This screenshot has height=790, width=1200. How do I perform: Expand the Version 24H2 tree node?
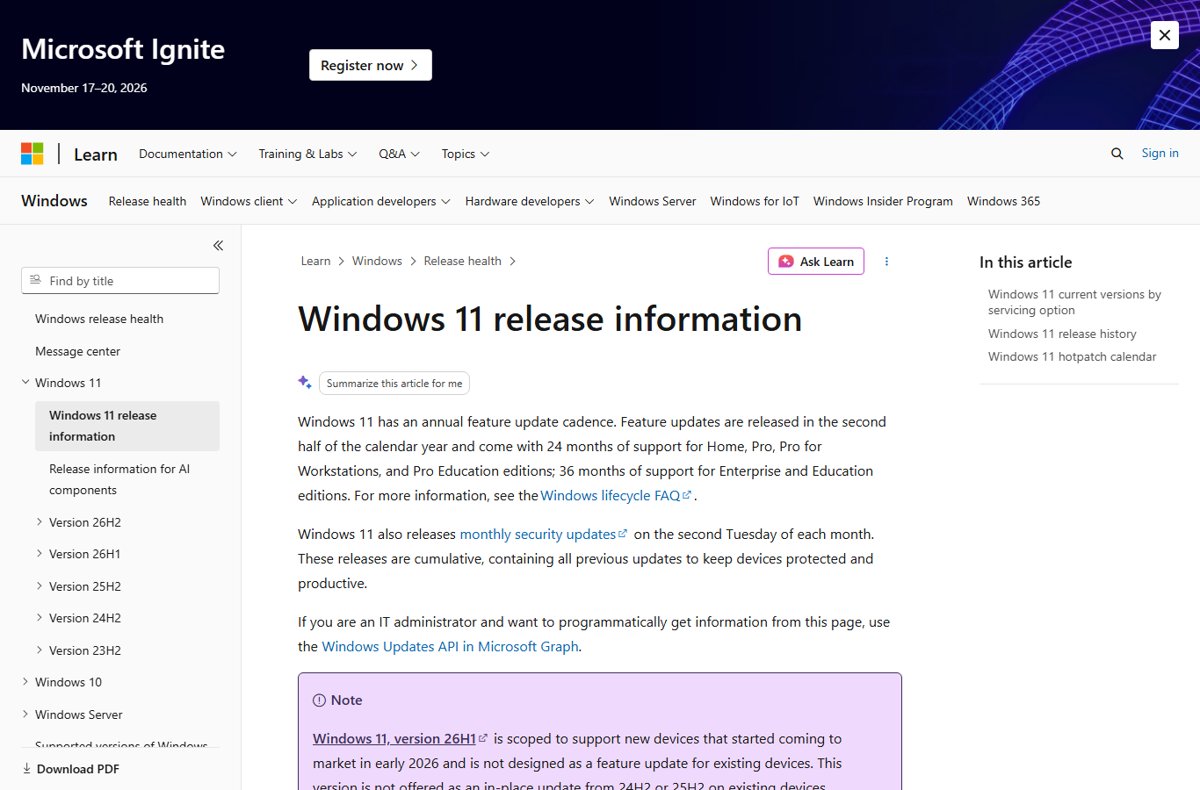coord(39,618)
